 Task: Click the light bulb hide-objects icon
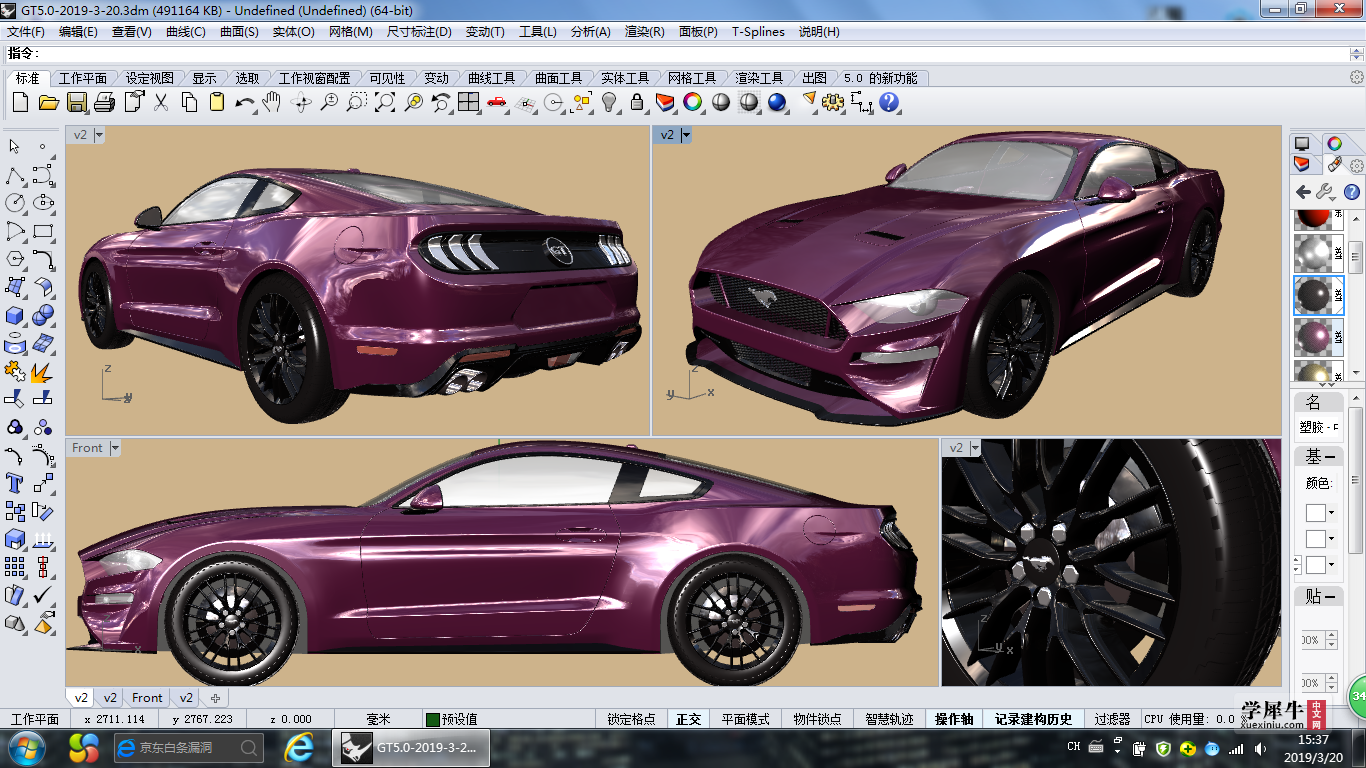pos(609,102)
